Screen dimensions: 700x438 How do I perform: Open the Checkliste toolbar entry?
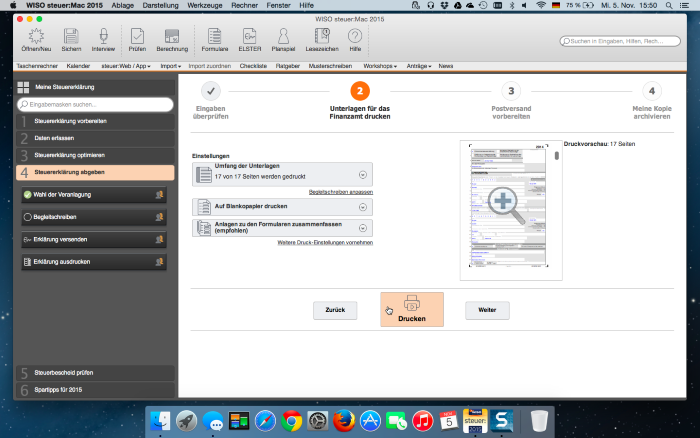pos(253,66)
